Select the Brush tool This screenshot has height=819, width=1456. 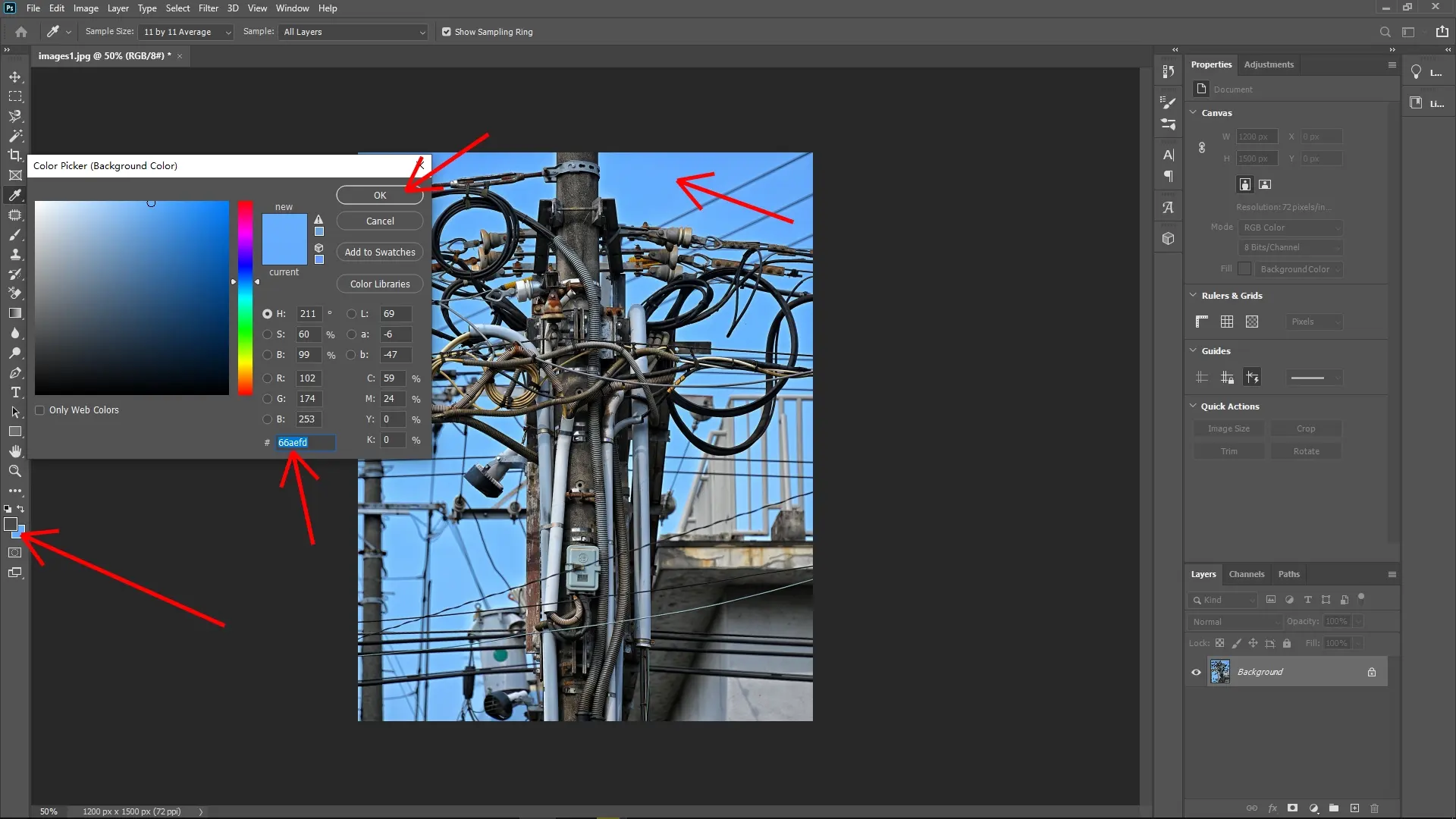click(15, 234)
